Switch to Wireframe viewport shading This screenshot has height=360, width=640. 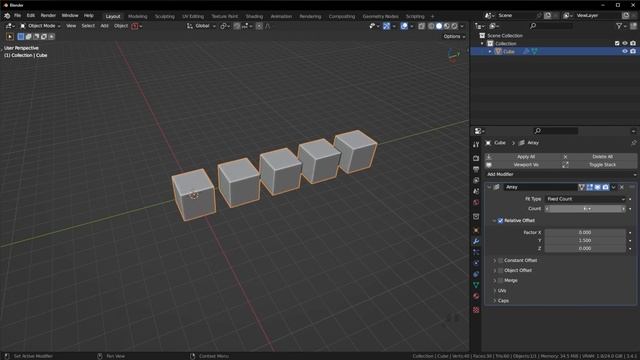[x=431, y=26]
